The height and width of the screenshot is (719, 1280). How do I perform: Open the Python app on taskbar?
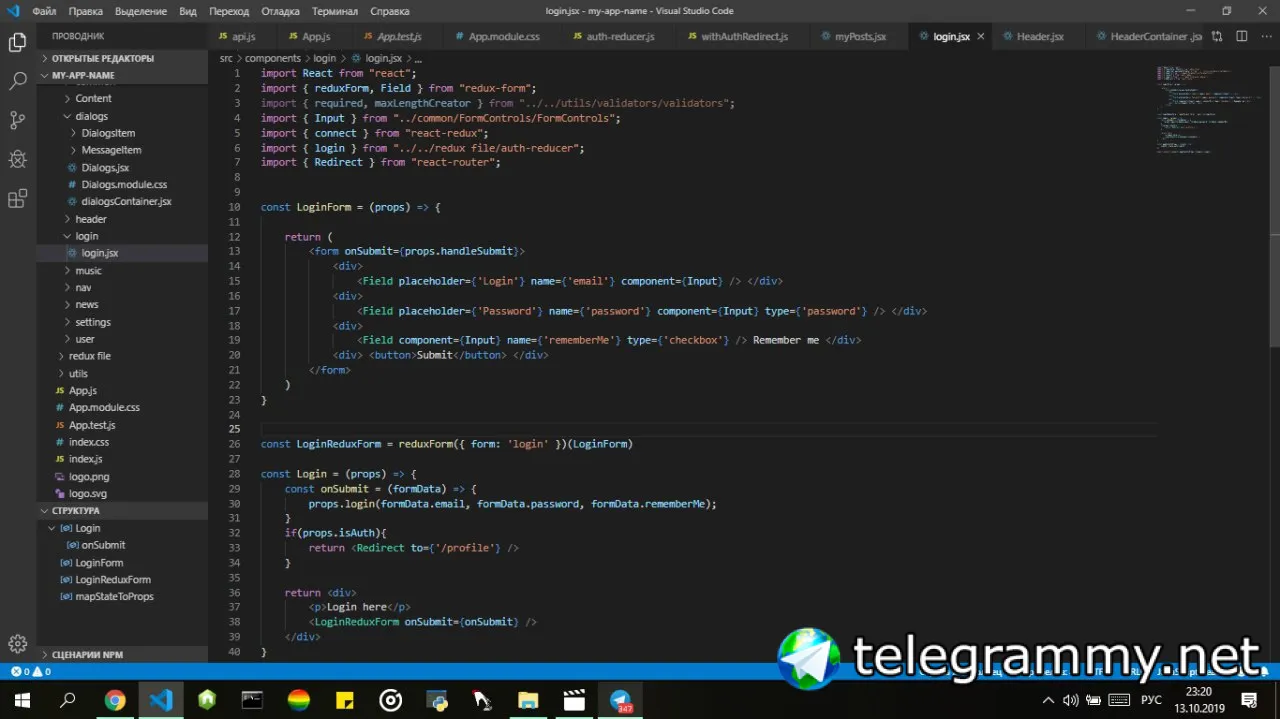(x=436, y=700)
